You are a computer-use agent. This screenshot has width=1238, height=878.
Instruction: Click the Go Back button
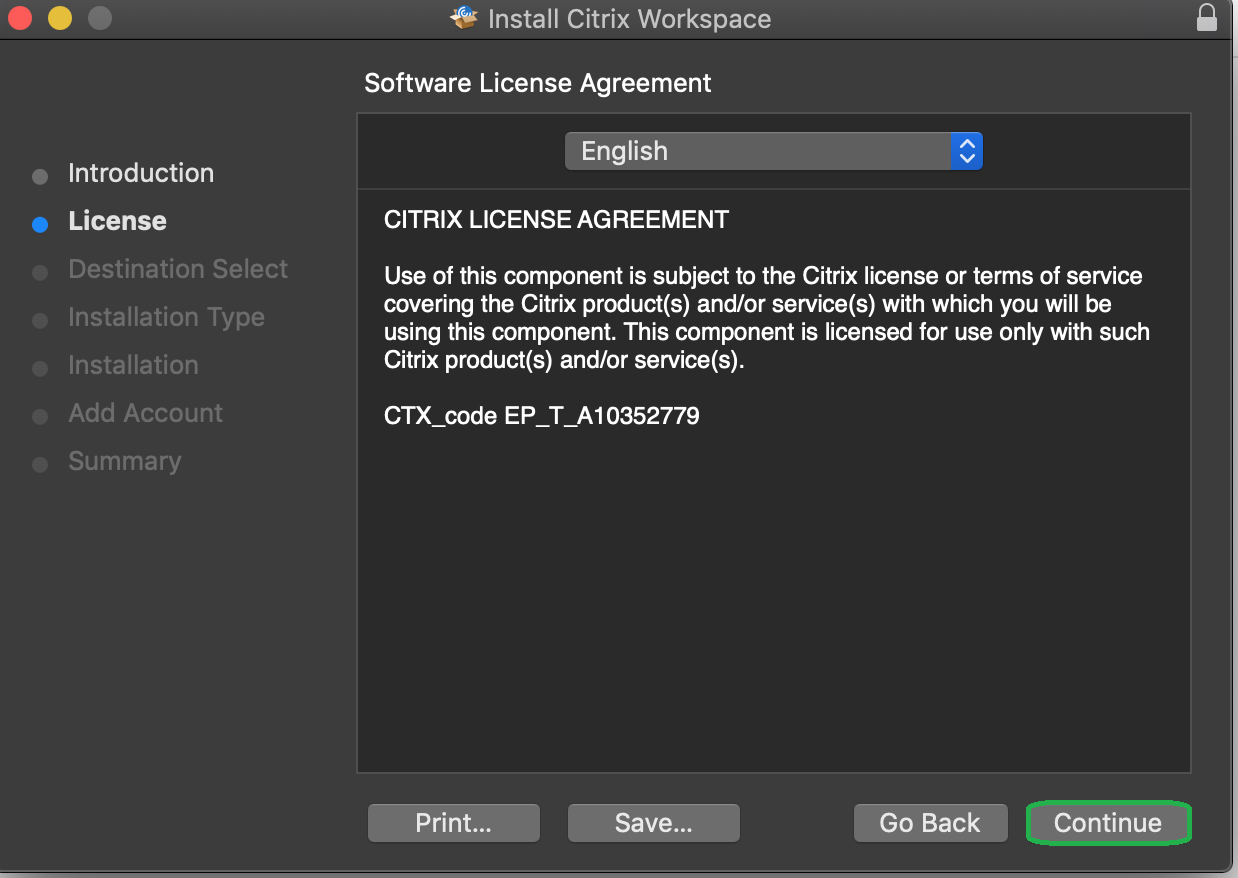click(930, 823)
